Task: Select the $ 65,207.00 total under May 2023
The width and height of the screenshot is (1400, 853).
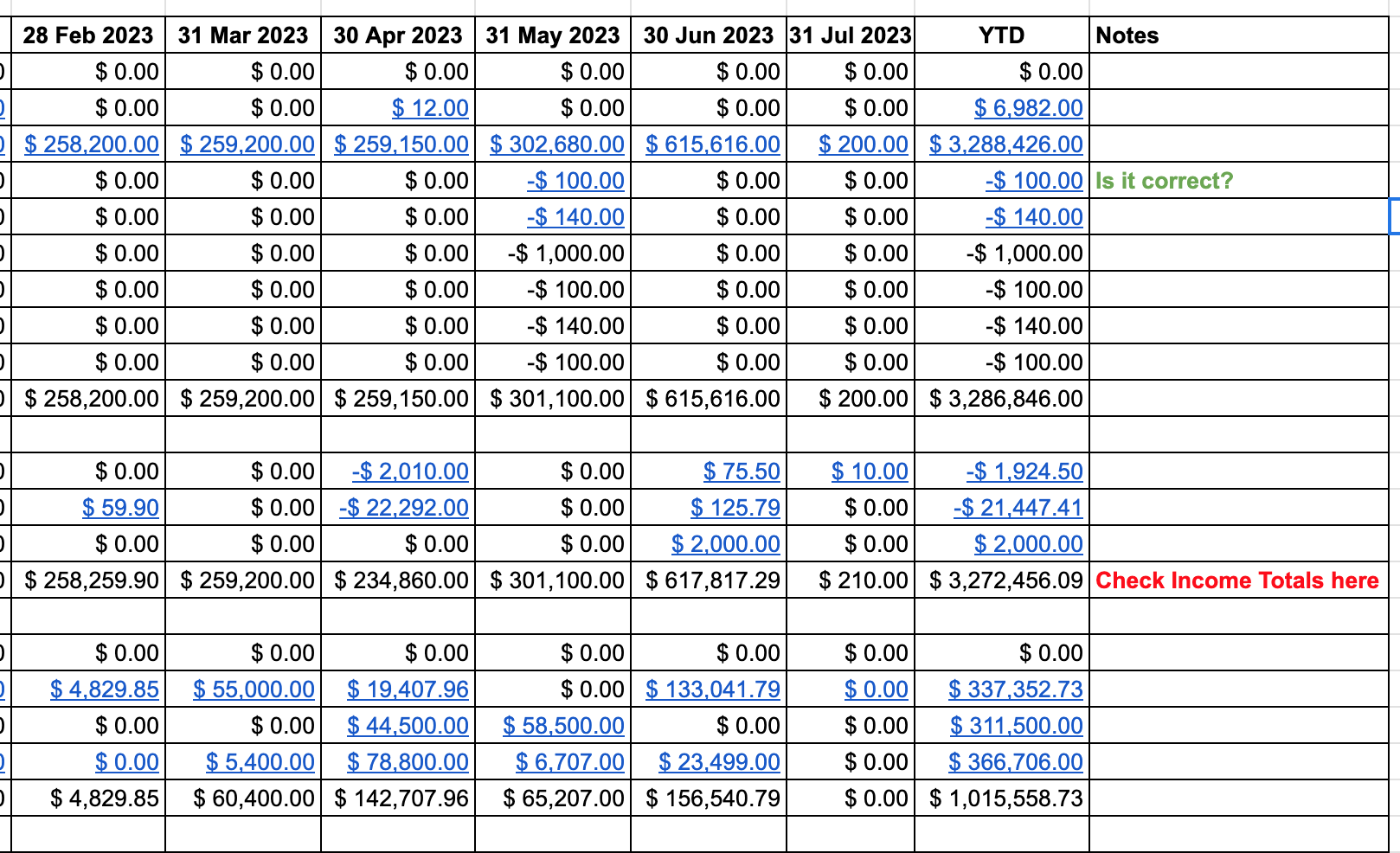Action: [553, 798]
